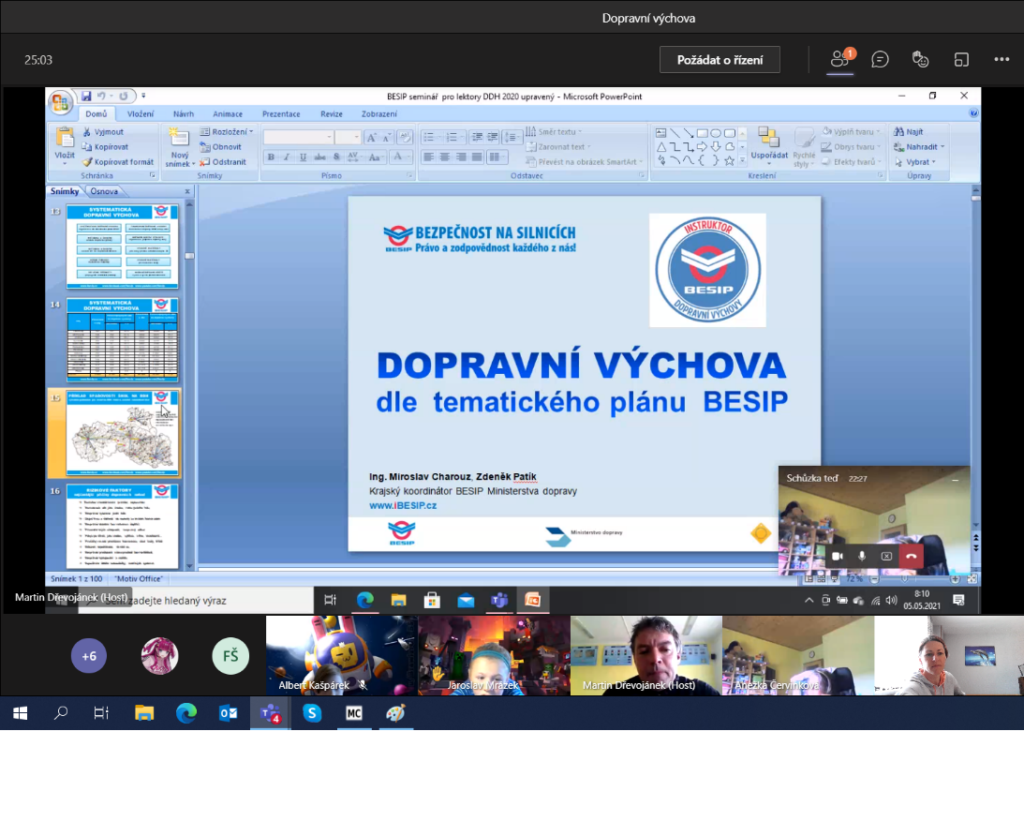Screen dimensions: 1024x821
Task: Select the star shape in shapes gallery
Action: (x=729, y=161)
